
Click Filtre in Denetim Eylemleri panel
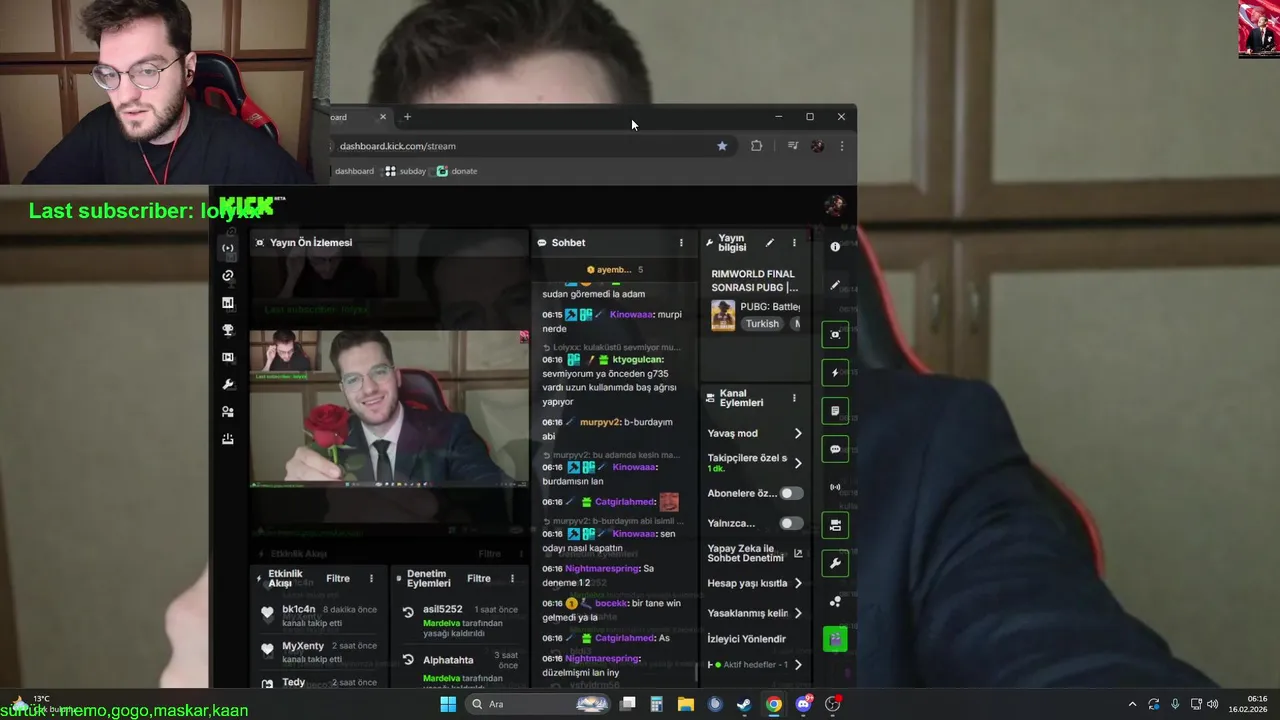click(x=479, y=578)
